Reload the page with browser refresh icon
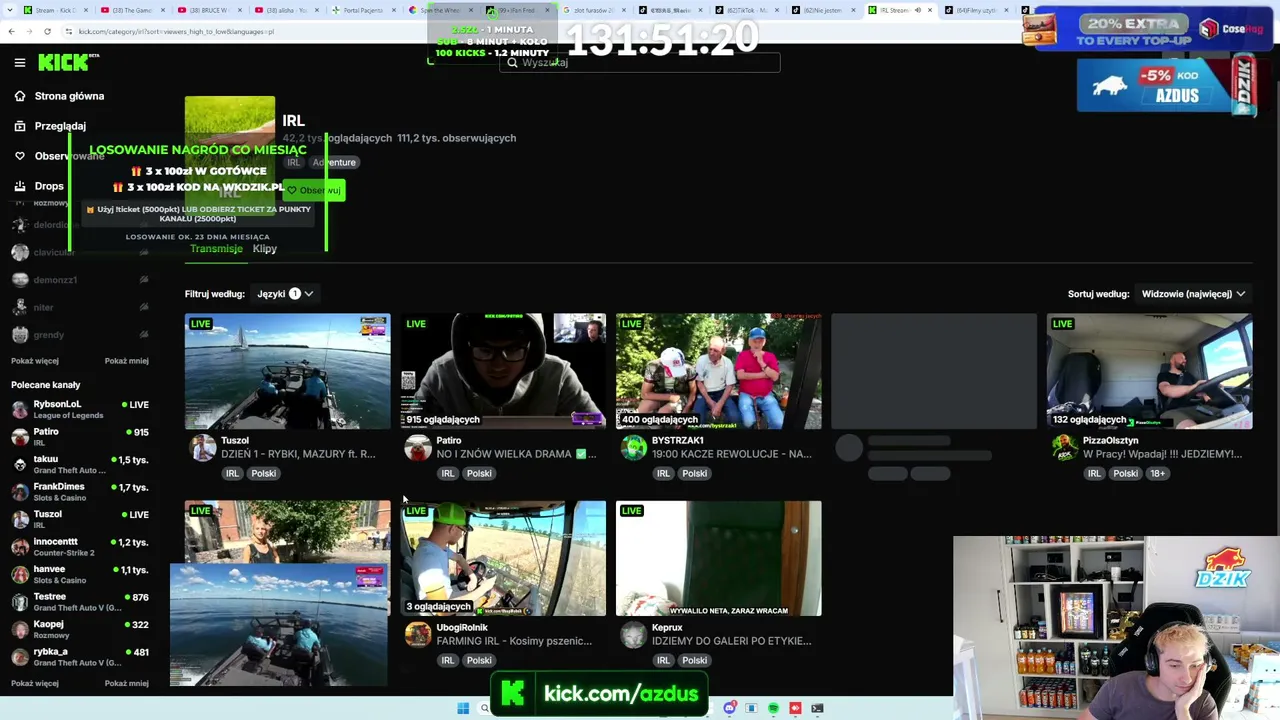 (x=47, y=31)
